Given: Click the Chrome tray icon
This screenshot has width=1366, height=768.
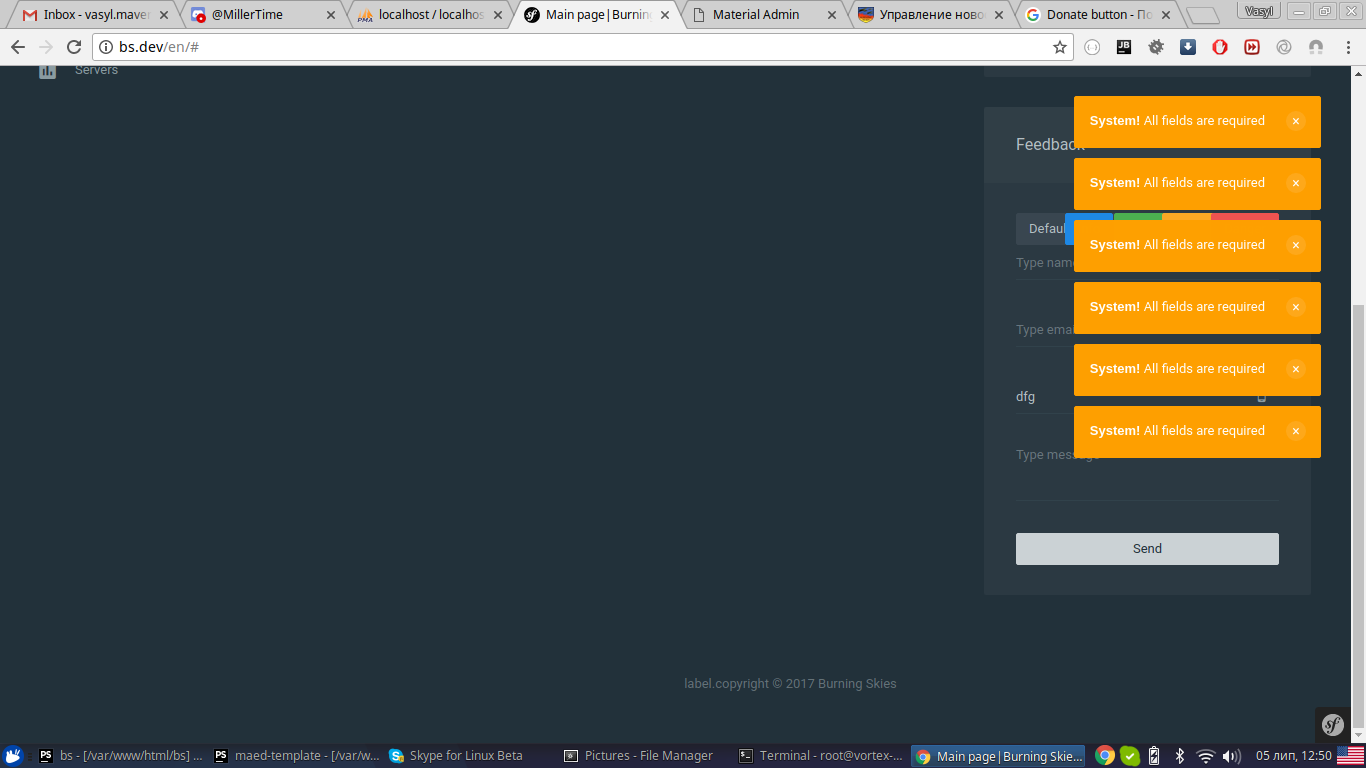Looking at the screenshot, I should (x=1105, y=756).
